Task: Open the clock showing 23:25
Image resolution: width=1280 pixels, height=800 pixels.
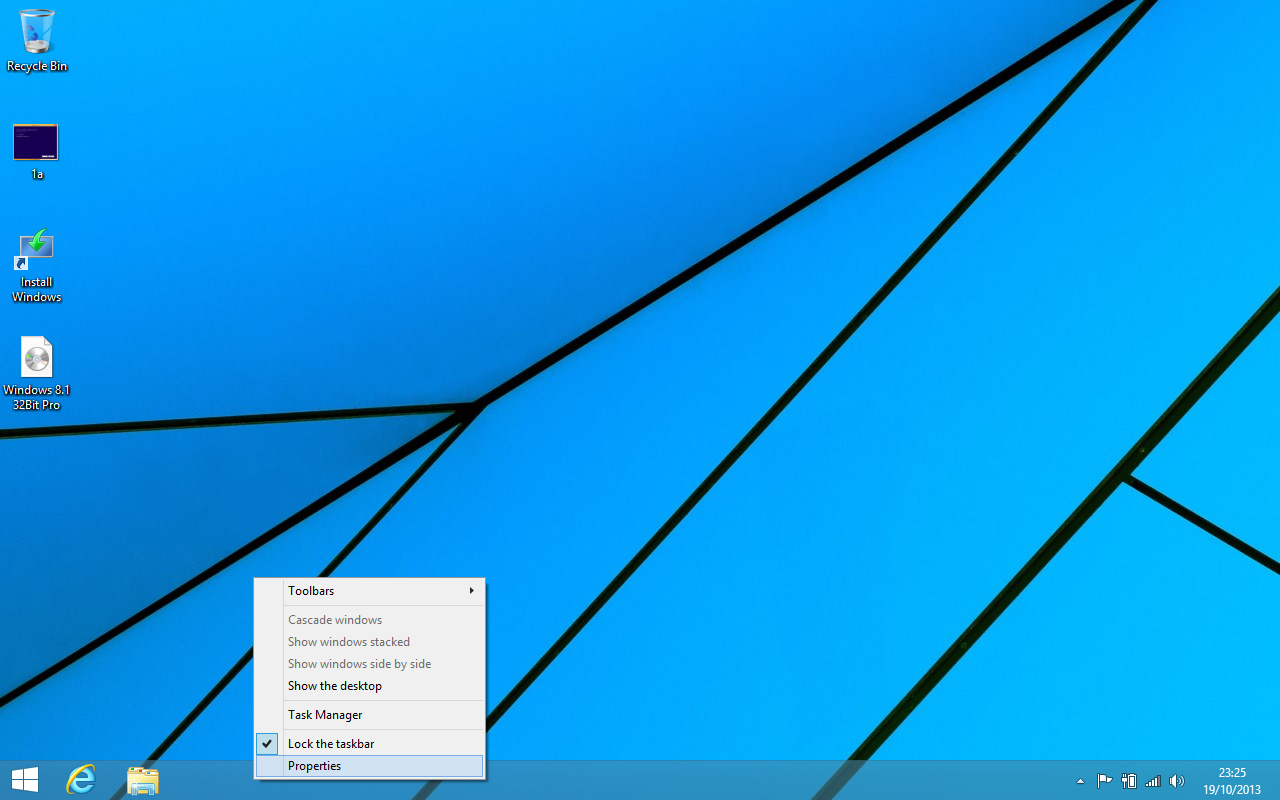Action: 1232,781
